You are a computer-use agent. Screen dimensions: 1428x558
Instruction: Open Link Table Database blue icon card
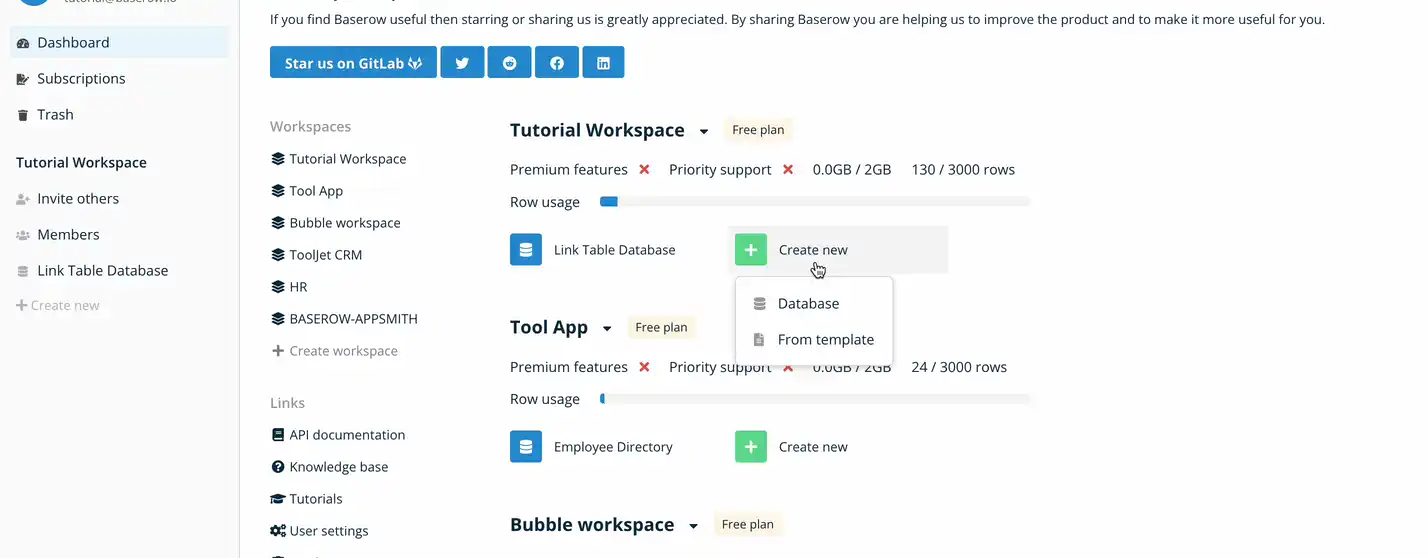[526, 249]
